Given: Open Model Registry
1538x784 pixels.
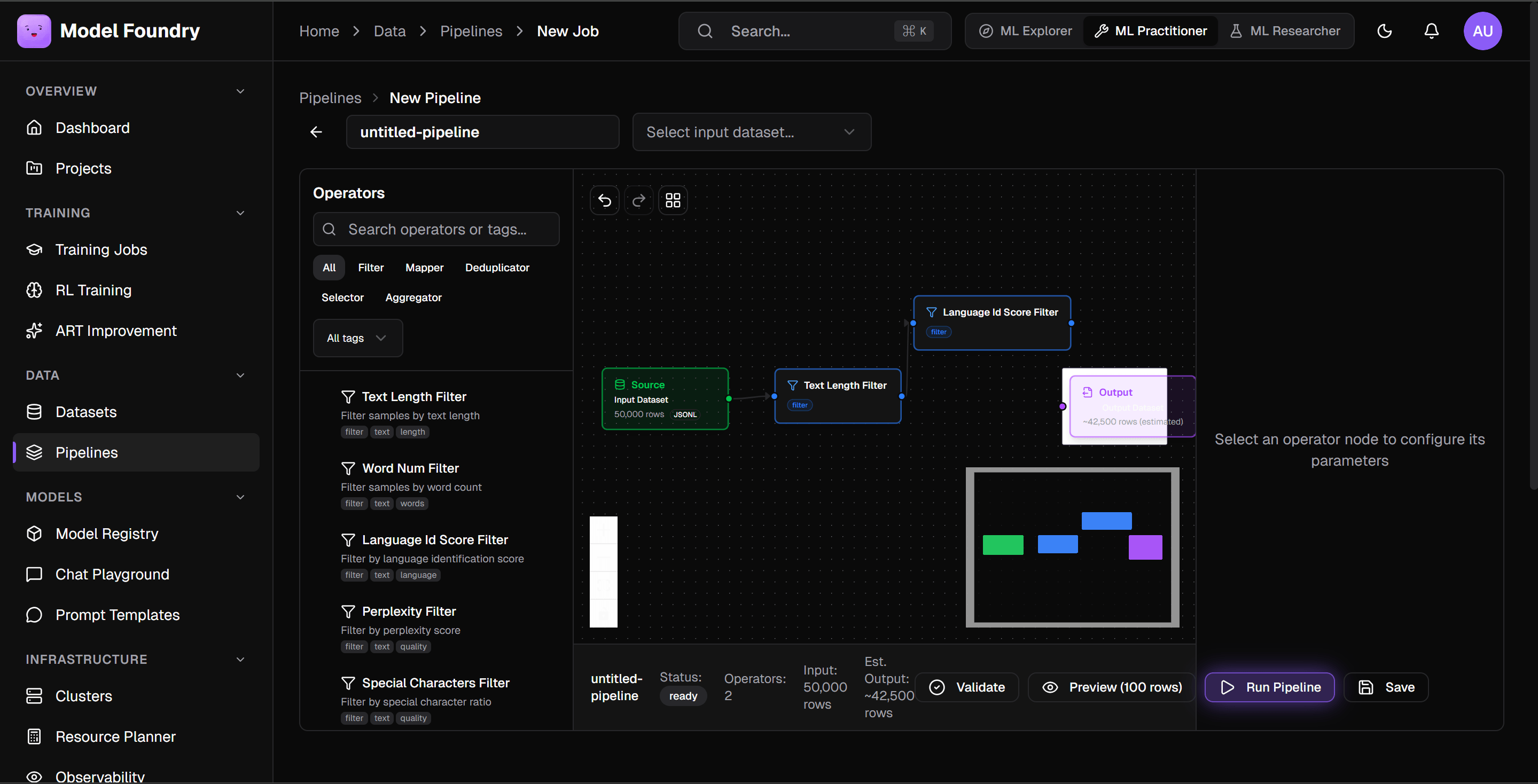Looking at the screenshot, I should (x=136, y=534).
